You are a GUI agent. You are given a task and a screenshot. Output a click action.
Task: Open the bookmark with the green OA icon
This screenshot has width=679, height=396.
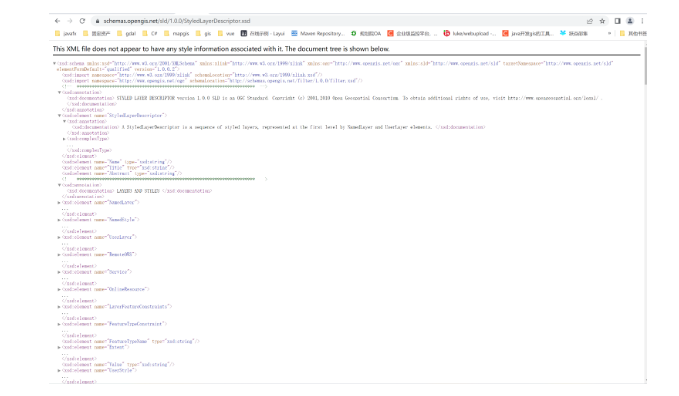pyautogui.click(x=366, y=33)
